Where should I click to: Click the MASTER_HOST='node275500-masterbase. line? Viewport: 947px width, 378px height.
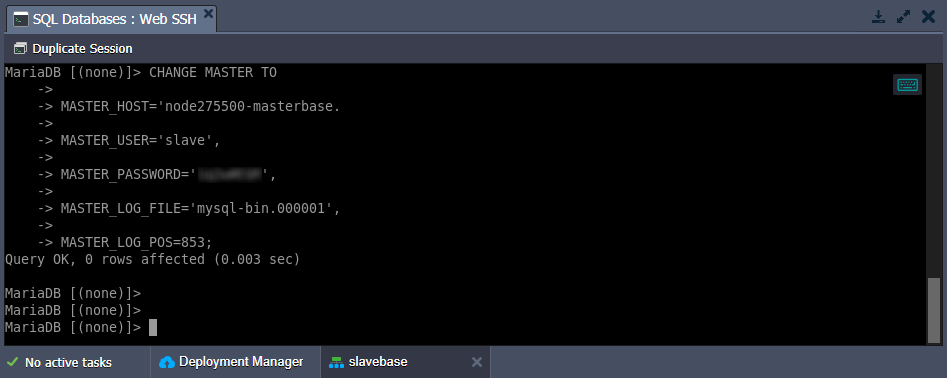pyautogui.click(x=200, y=107)
